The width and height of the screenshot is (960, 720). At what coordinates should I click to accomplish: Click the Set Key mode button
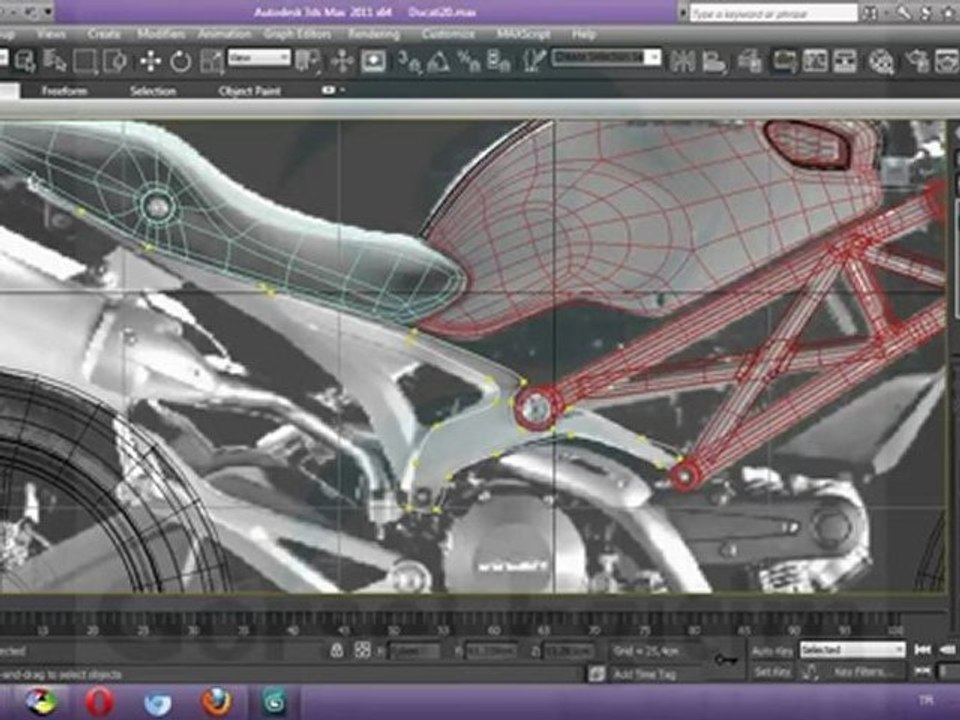pos(772,672)
